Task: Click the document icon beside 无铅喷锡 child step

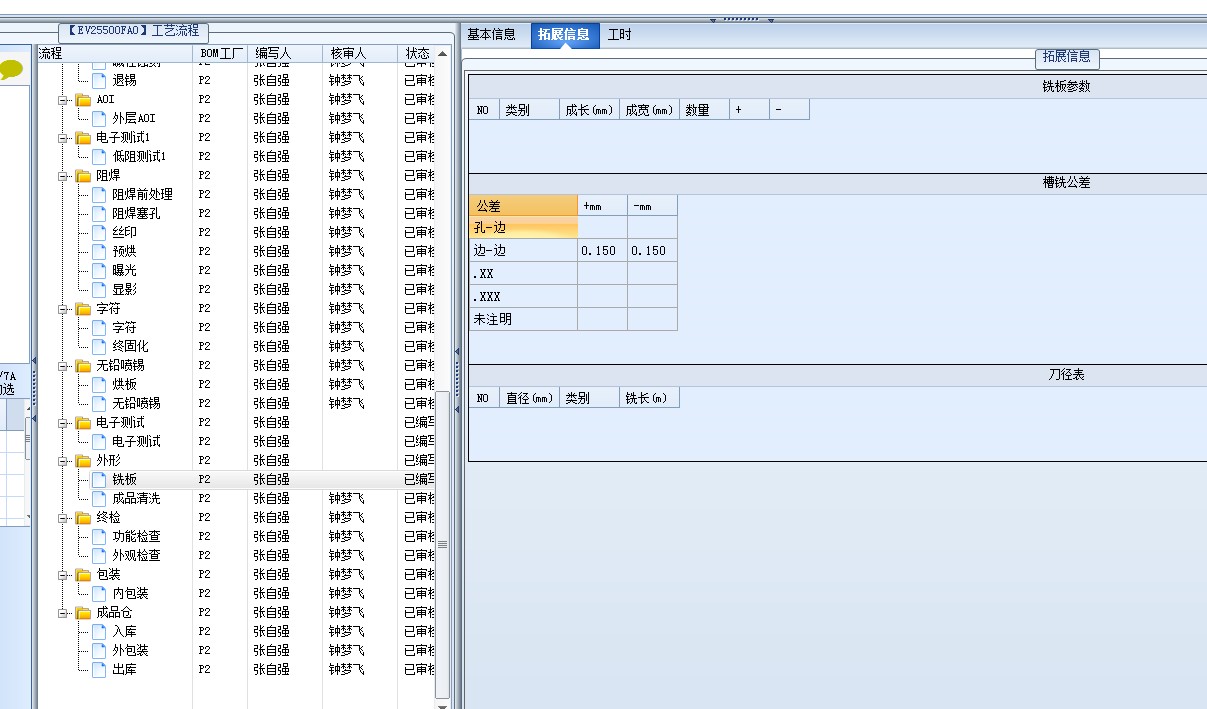Action: tap(99, 403)
